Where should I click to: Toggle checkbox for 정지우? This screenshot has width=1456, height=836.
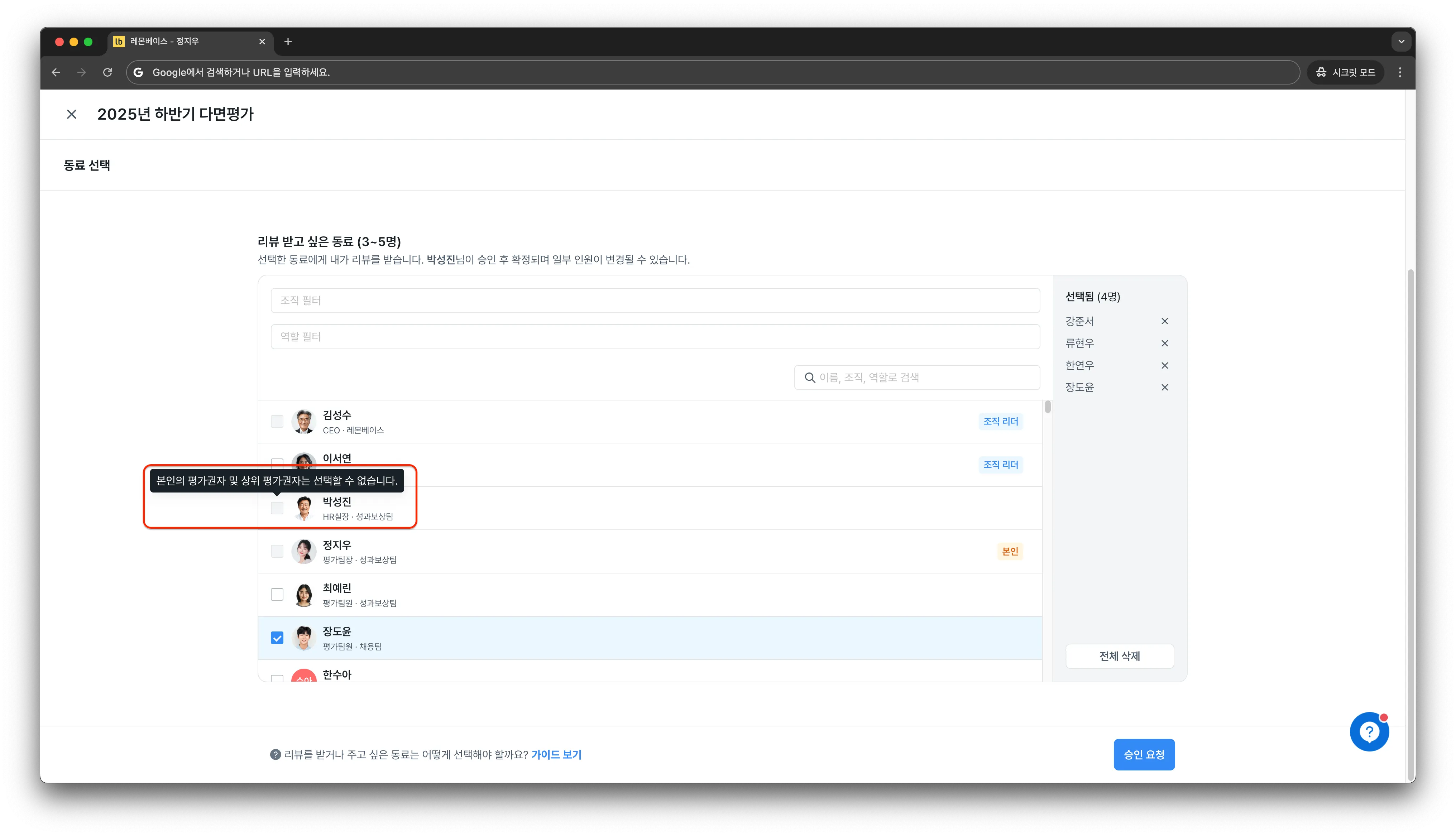pos(277,551)
